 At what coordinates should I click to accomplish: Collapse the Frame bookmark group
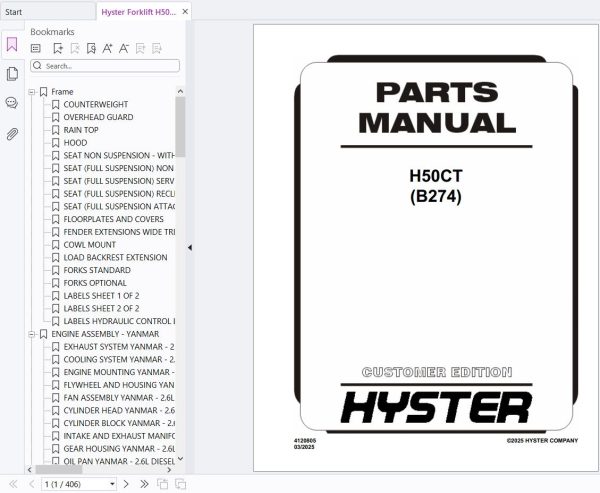point(32,92)
